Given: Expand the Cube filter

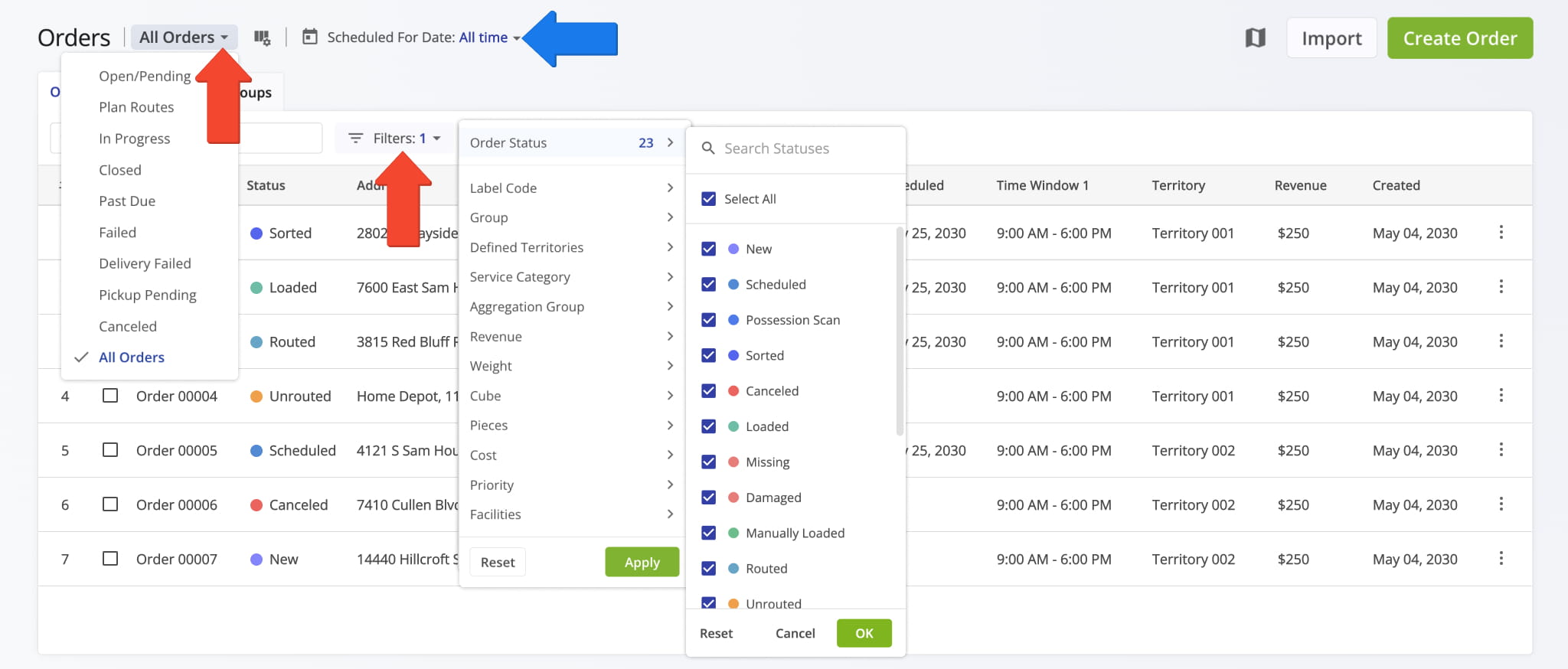Looking at the screenshot, I should (x=571, y=396).
